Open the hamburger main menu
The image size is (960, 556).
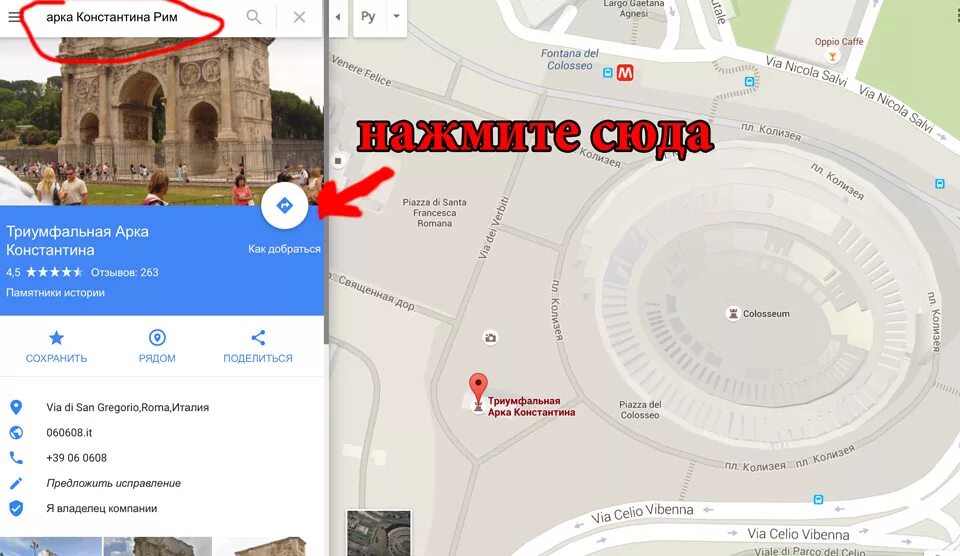15,17
